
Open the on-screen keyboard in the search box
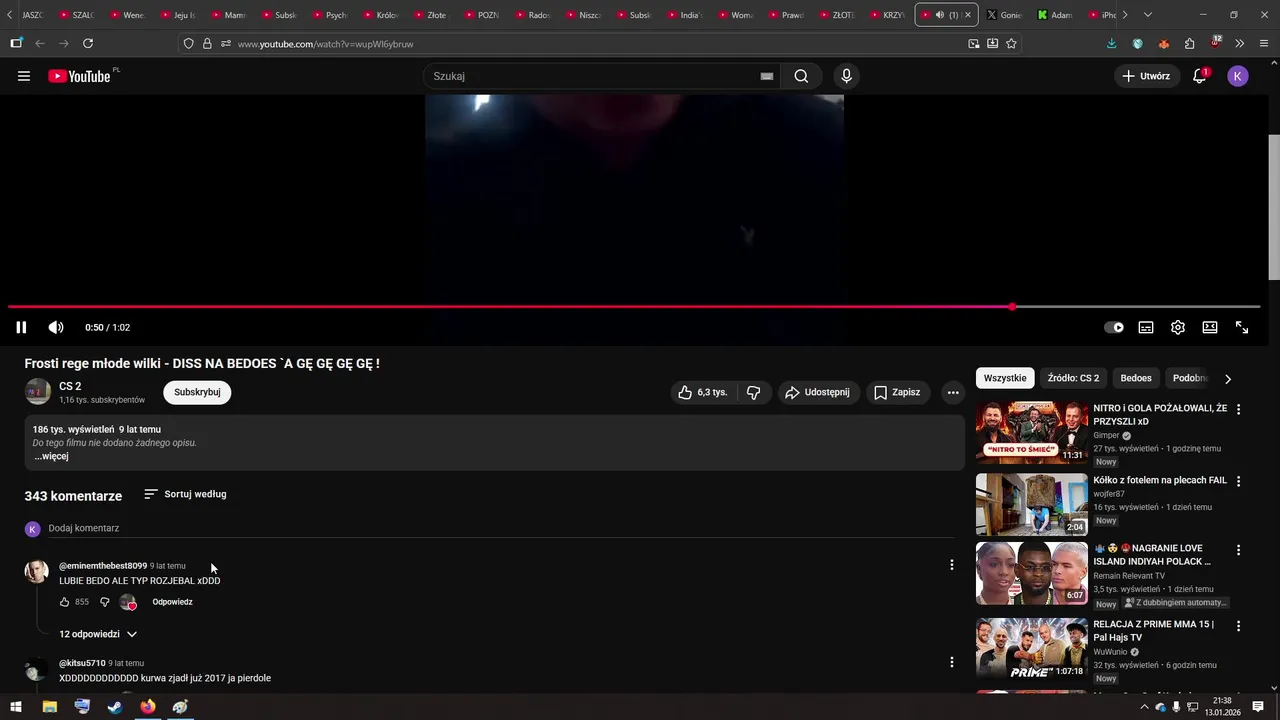click(x=767, y=76)
